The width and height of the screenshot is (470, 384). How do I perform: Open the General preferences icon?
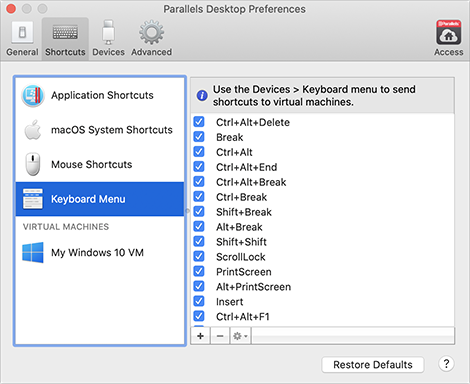click(x=22, y=33)
